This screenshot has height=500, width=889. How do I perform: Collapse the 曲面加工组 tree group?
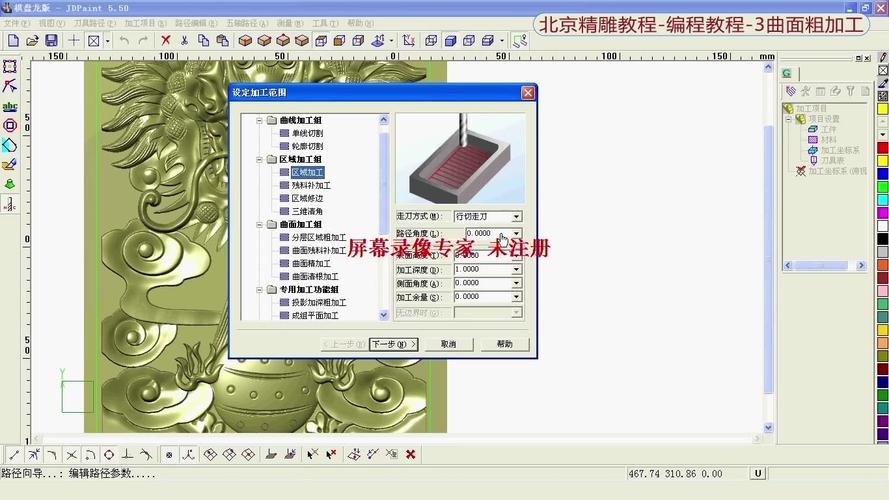click(259, 224)
